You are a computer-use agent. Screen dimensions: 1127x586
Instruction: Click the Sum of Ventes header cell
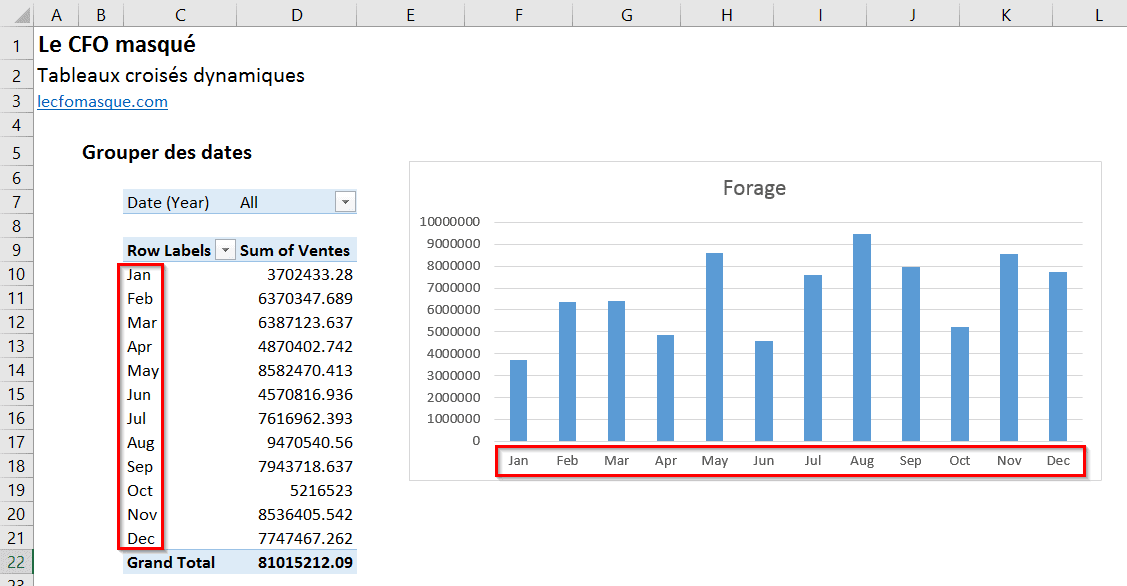(296, 250)
